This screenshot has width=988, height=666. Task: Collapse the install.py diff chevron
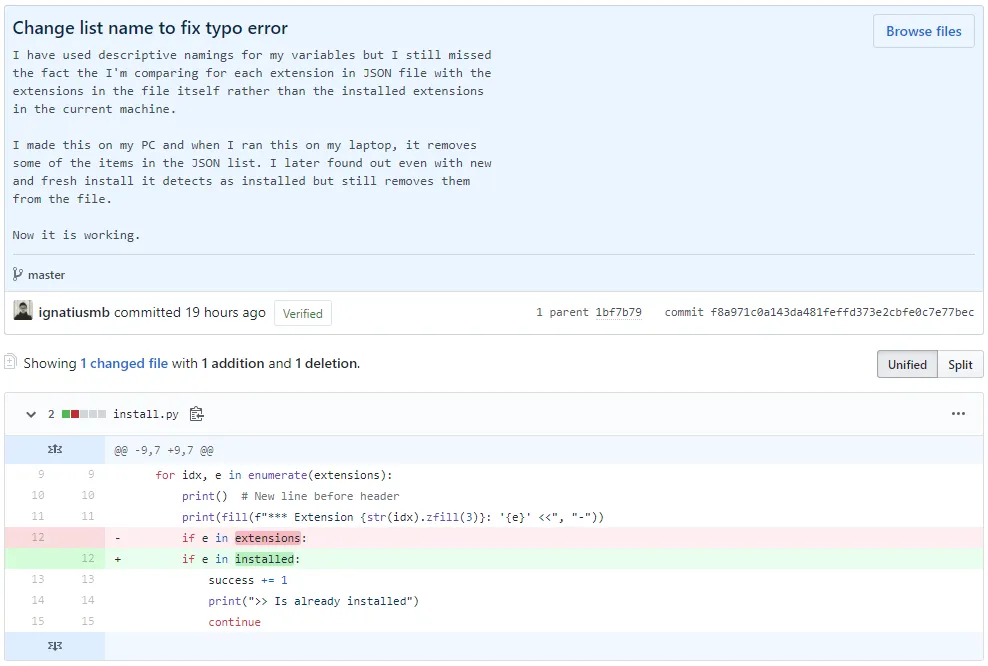pyautogui.click(x=30, y=413)
